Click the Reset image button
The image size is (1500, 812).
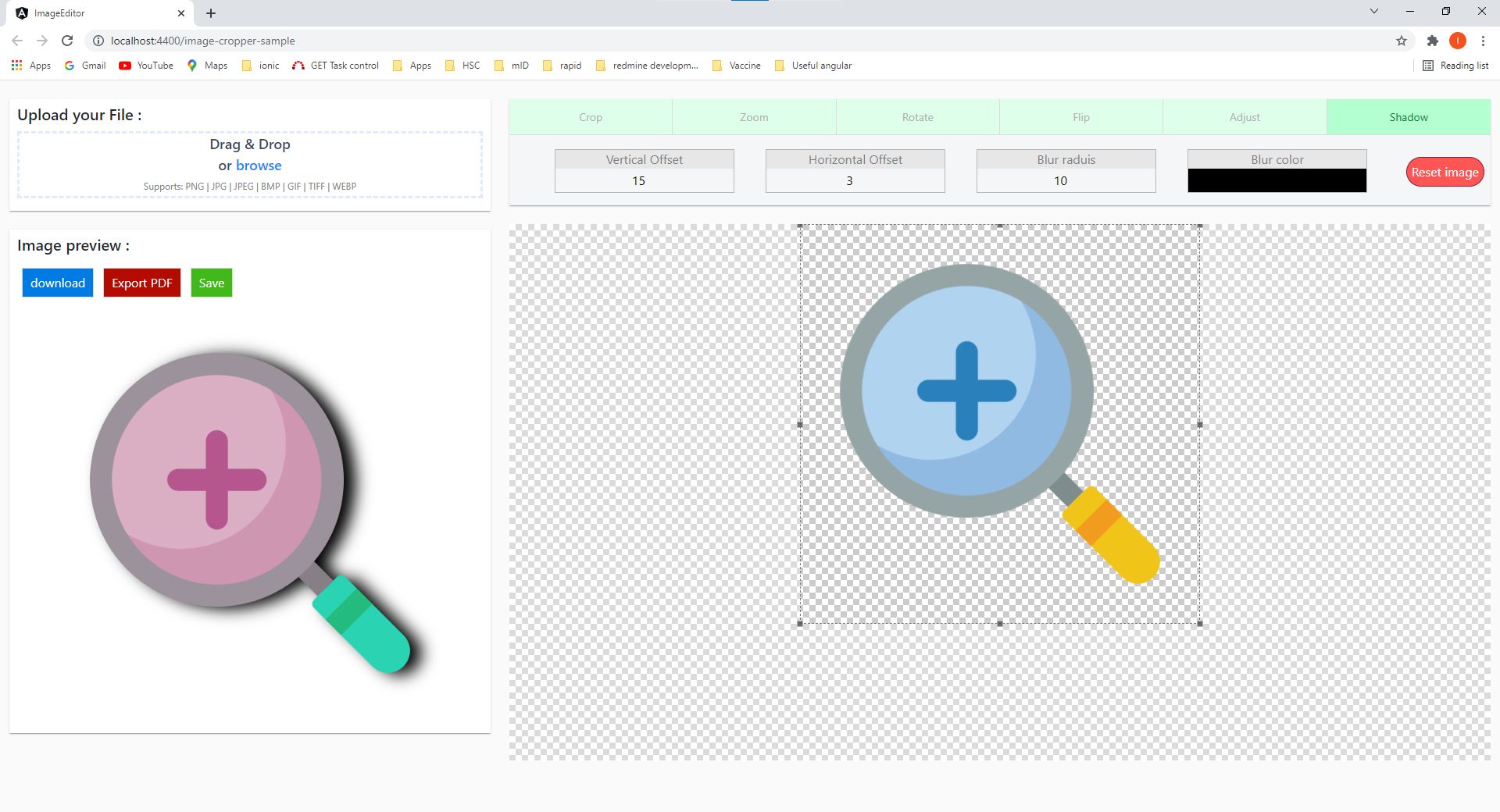click(x=1445, y=172)
